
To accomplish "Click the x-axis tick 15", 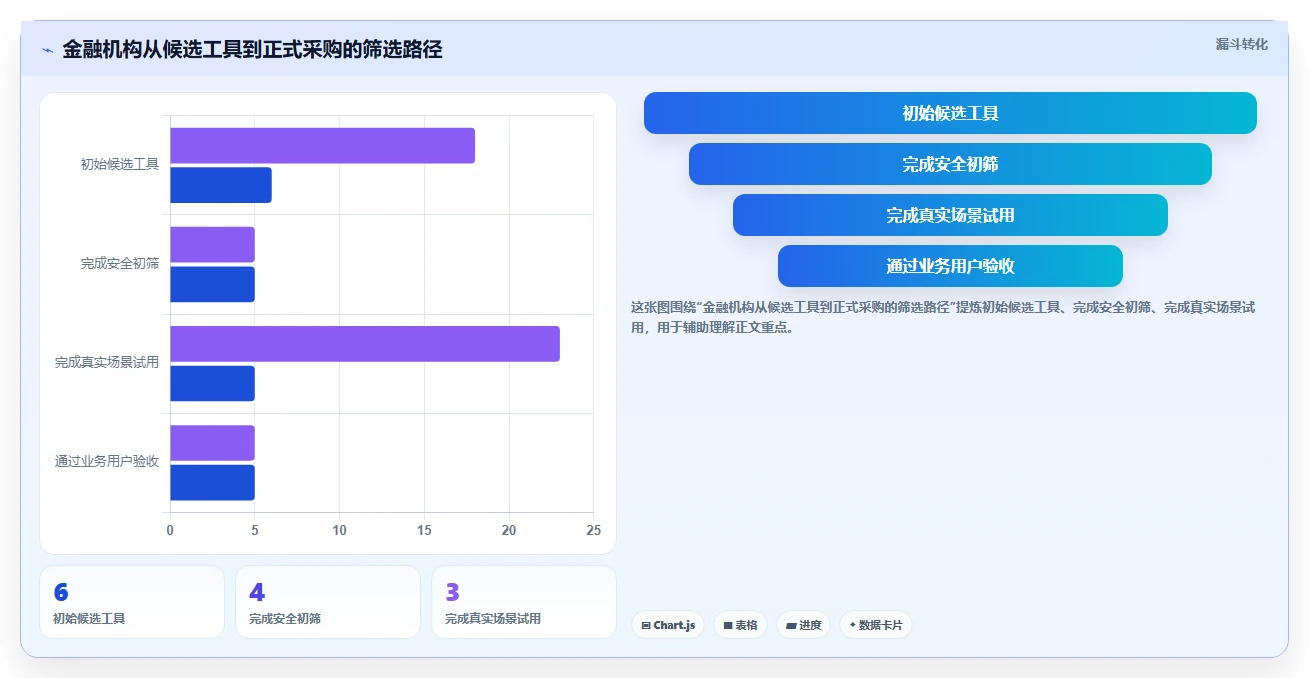I will 424,530.
